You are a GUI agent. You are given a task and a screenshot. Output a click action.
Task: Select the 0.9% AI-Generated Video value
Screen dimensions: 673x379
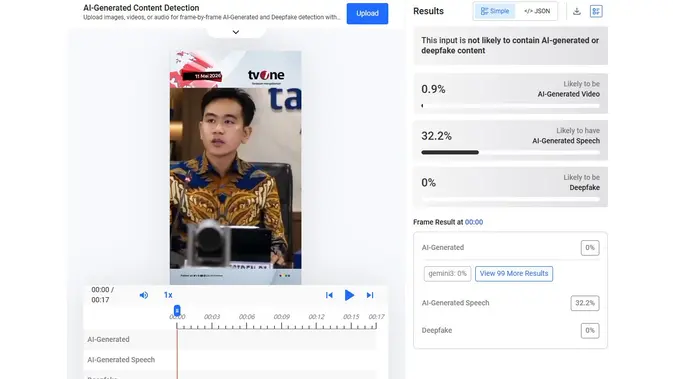(433, 89)
